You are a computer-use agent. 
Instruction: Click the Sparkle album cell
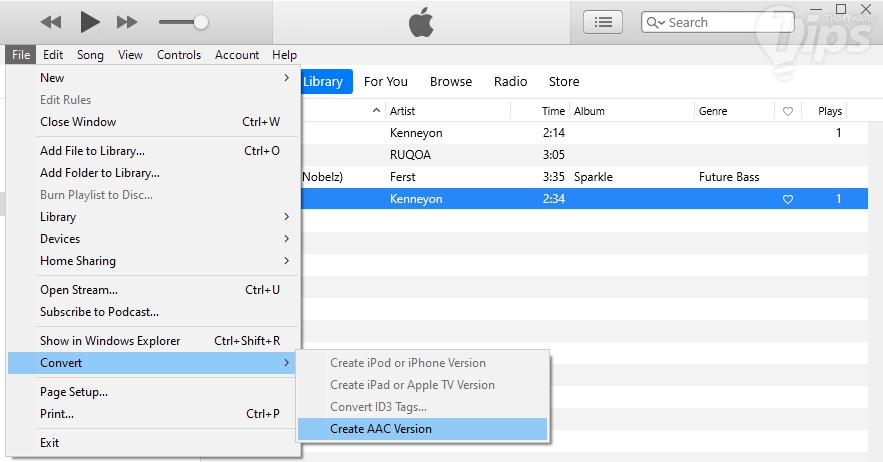(x=593, y=177)
